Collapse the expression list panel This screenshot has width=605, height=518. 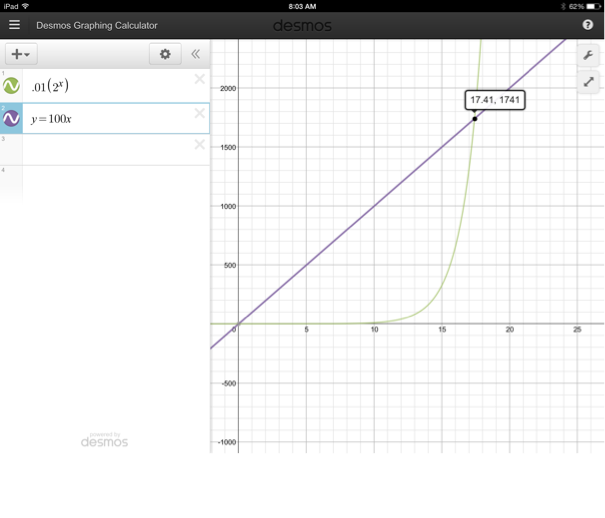[x=196, y=54]
